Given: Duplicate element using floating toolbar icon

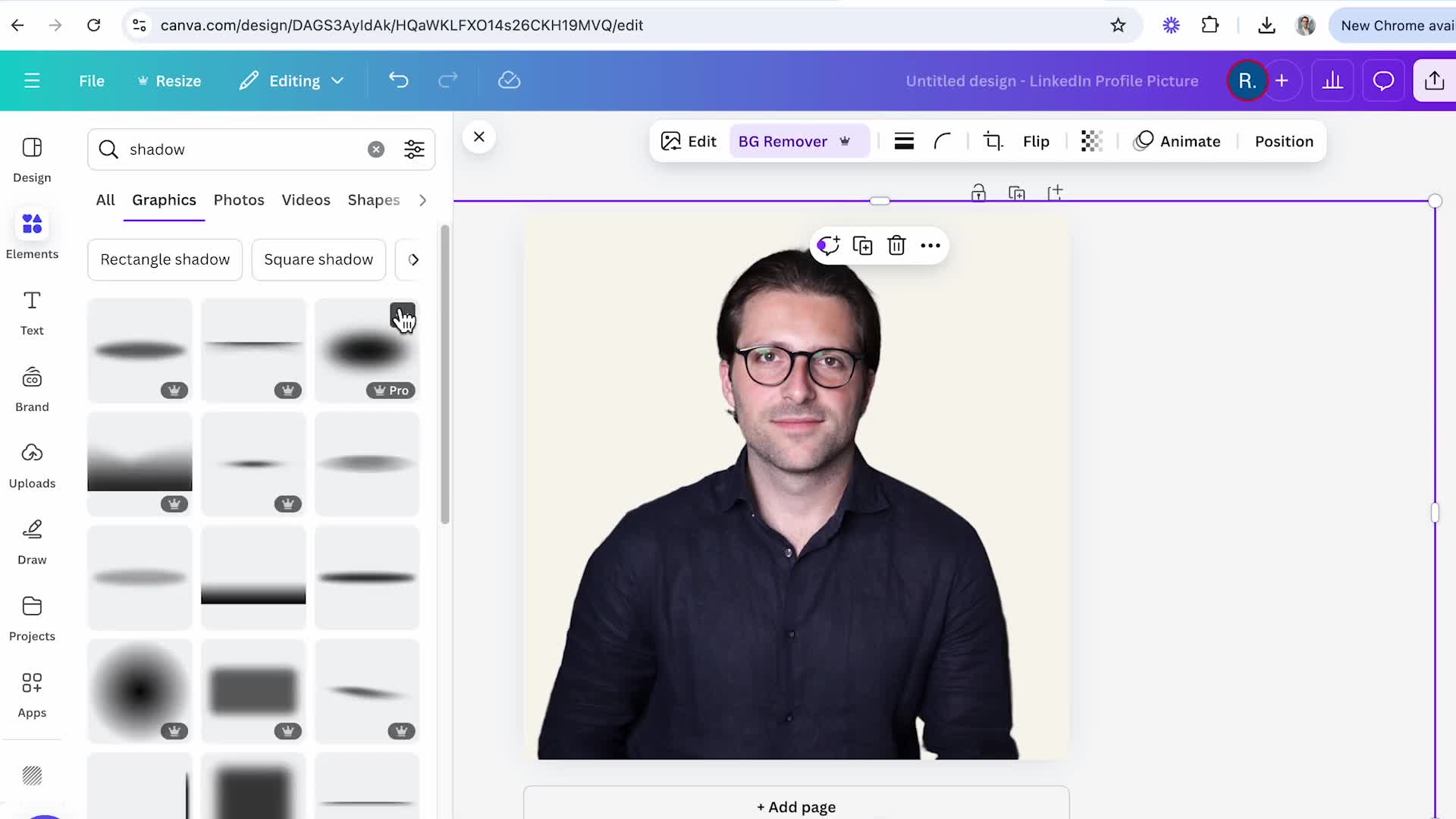Looking at the screenshot, I should click(x=862, y=246).
